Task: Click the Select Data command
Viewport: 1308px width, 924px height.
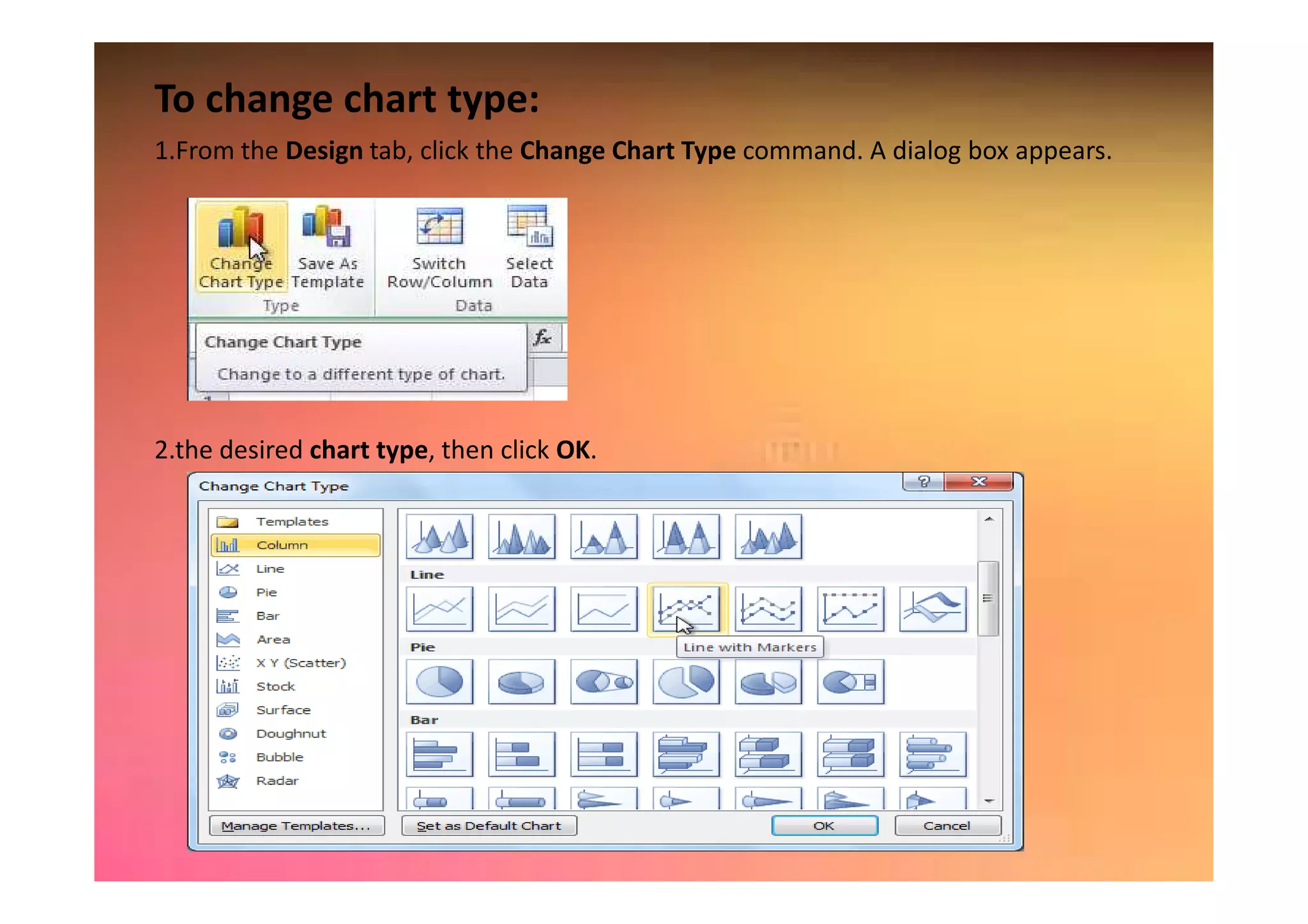Action: pyautogui.click(x=529, y=247)
